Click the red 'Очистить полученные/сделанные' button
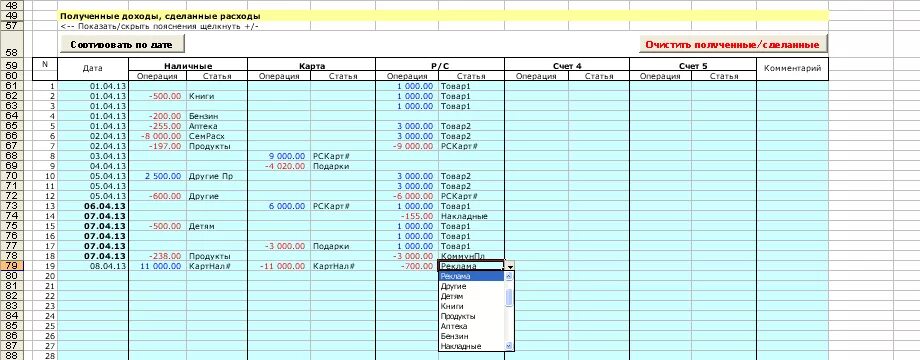The width and height of the screenshot is (920, 360). click(x=733, y=45)
